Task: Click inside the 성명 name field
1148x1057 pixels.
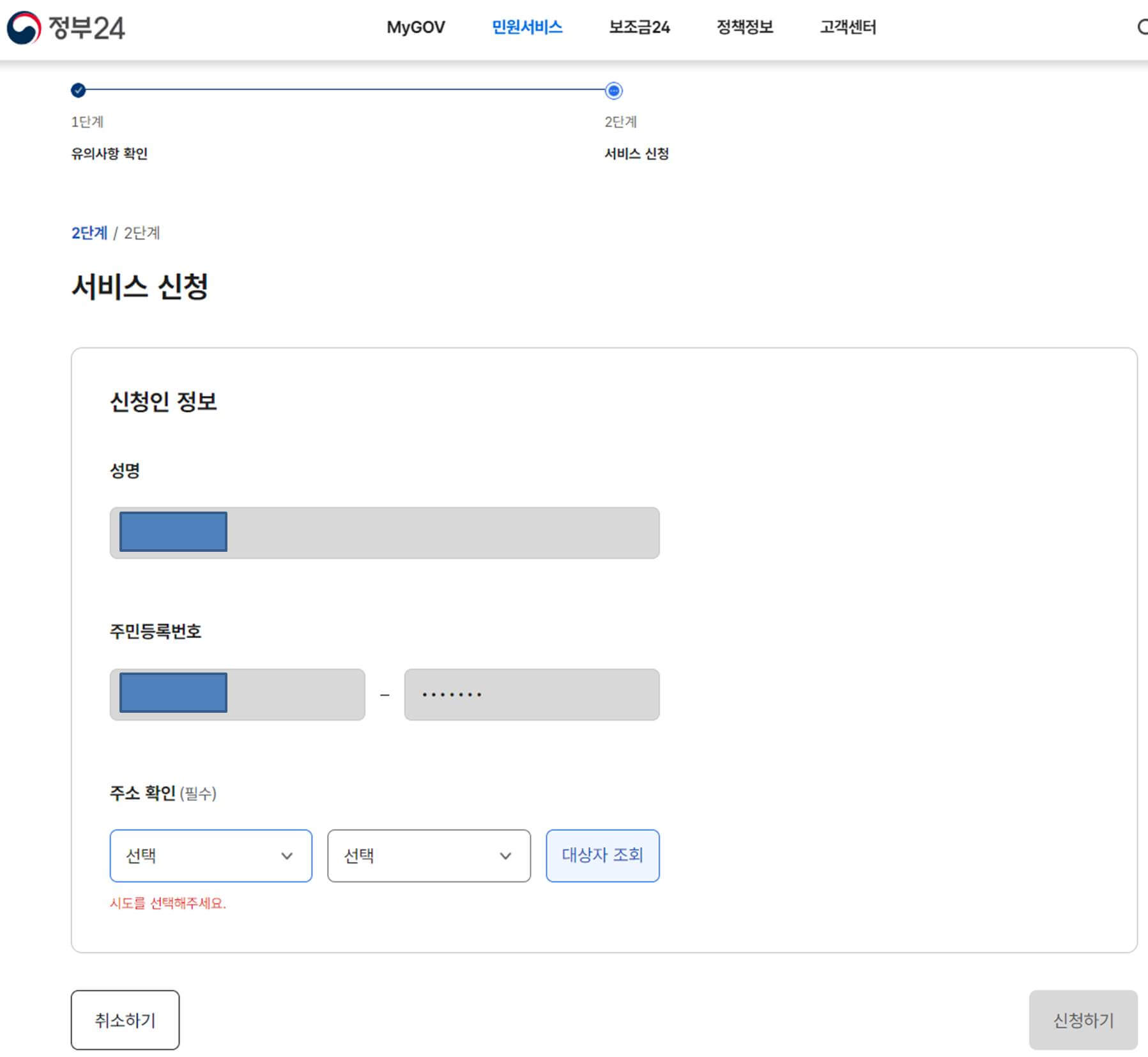Action: tap(383, 532)
